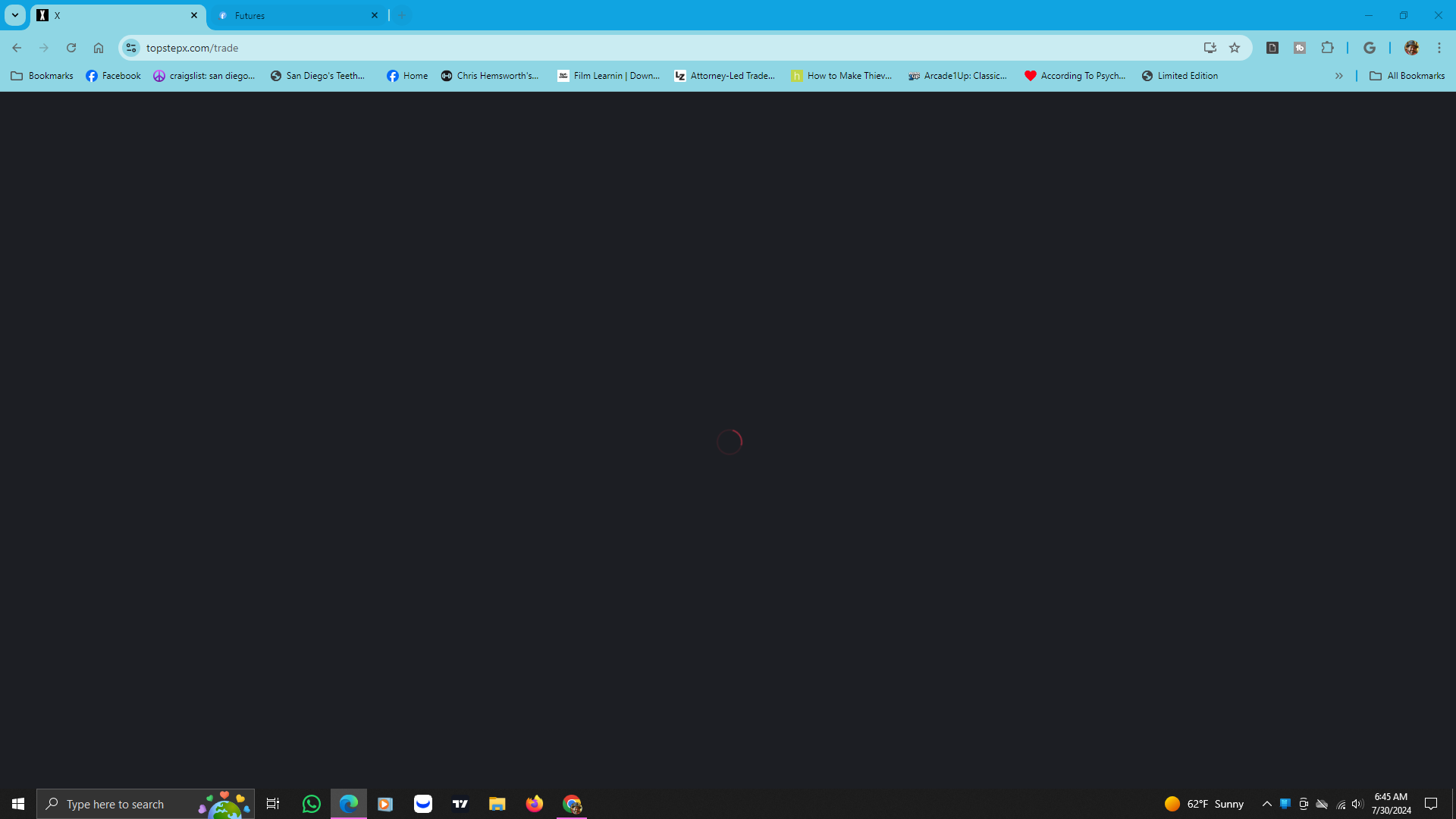The width and height of the screenshot is (1456, 819).
Task: Click the Google account G icon
Action: click(x=1369, y=48)
